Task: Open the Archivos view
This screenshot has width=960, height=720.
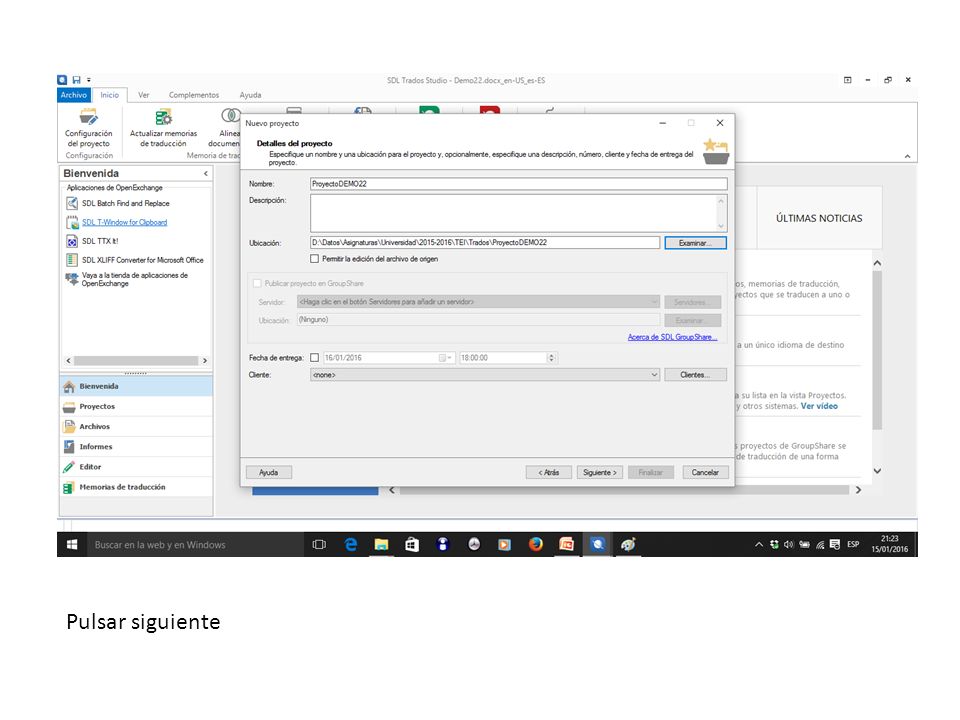Action: (x=136, y=427)
